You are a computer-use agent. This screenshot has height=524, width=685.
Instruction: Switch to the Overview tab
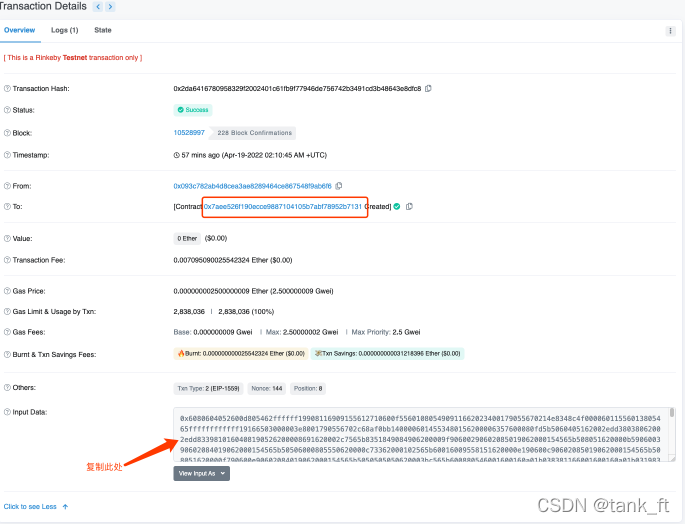[x=20, y=30]
